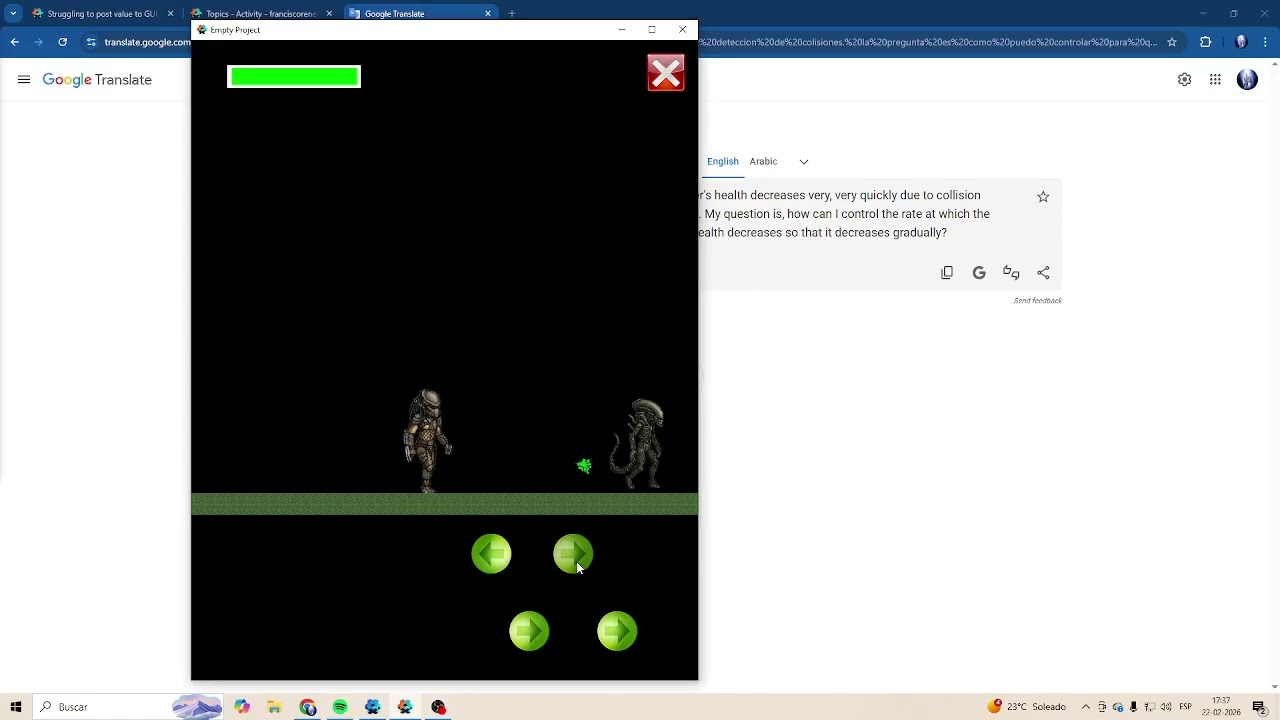Screen dimensions: 1280x720
Task: Copy the translation text
Action: (x=947, y=273)
